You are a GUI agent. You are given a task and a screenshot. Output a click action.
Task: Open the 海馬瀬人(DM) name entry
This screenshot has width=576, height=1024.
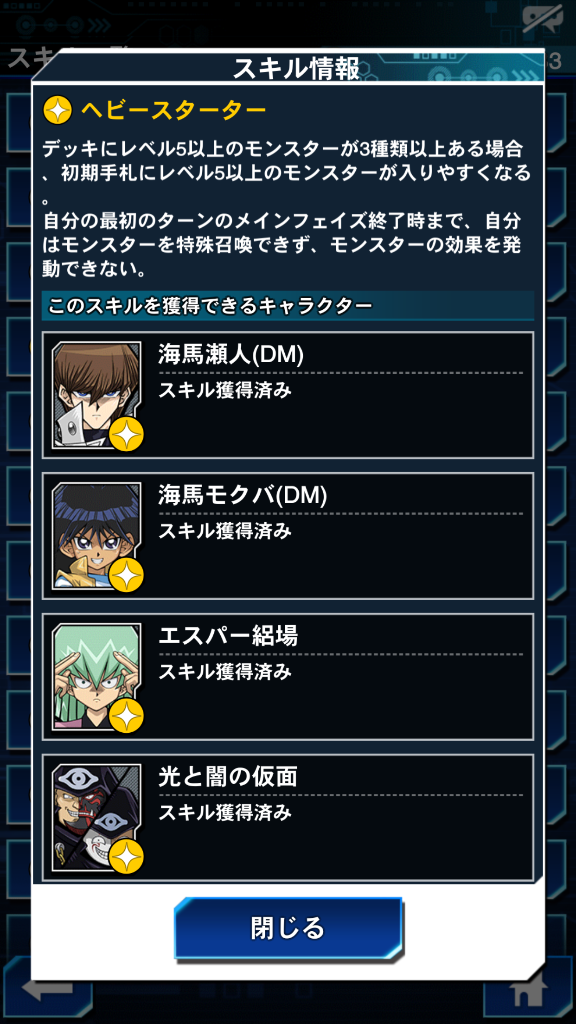point(231,355)
